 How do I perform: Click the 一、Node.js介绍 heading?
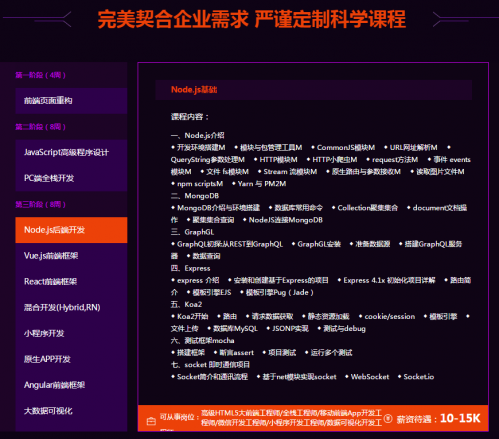point(197,136)
